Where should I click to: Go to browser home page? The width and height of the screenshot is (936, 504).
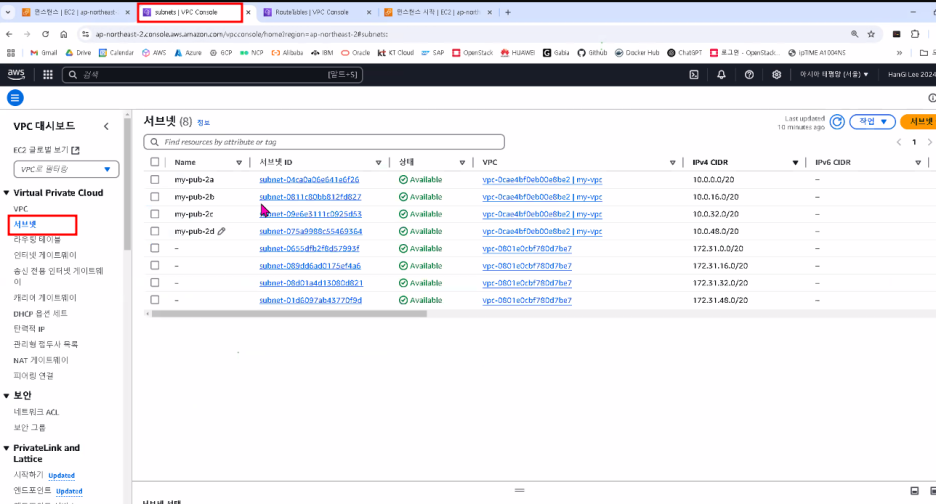pos(64,35)
